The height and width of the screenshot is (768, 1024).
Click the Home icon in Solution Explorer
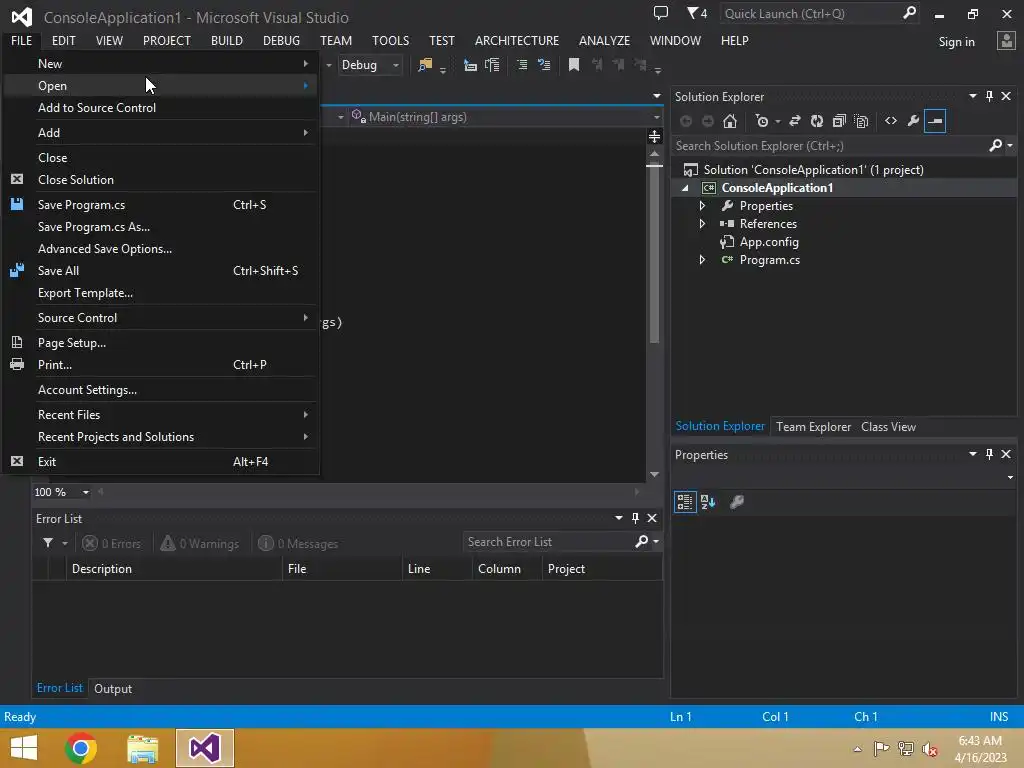tap(730, 121)
